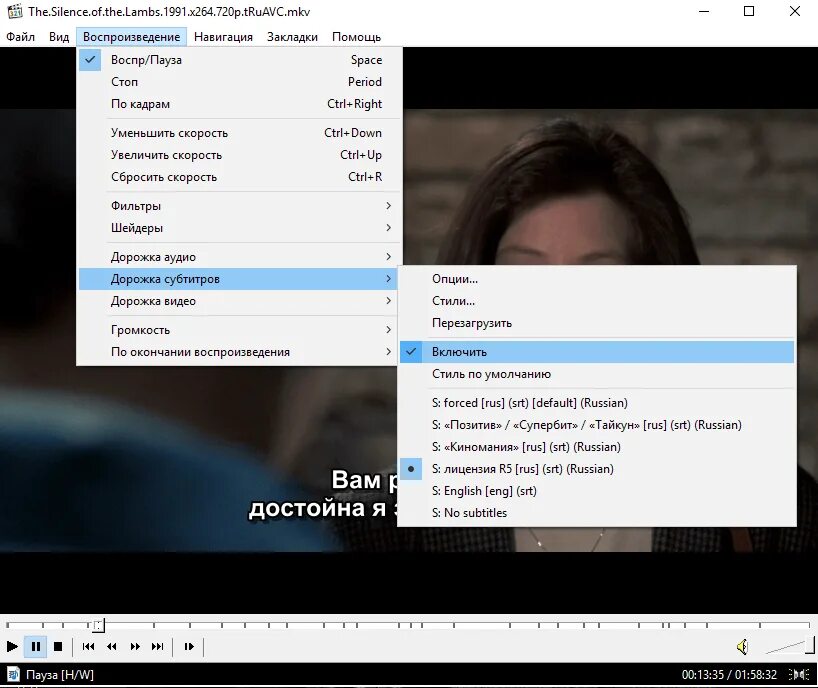Expand the Дорожка видео submenu
The height and width of the screenshot is (688, 818).
pyautogui.click(x=238, y=301)
